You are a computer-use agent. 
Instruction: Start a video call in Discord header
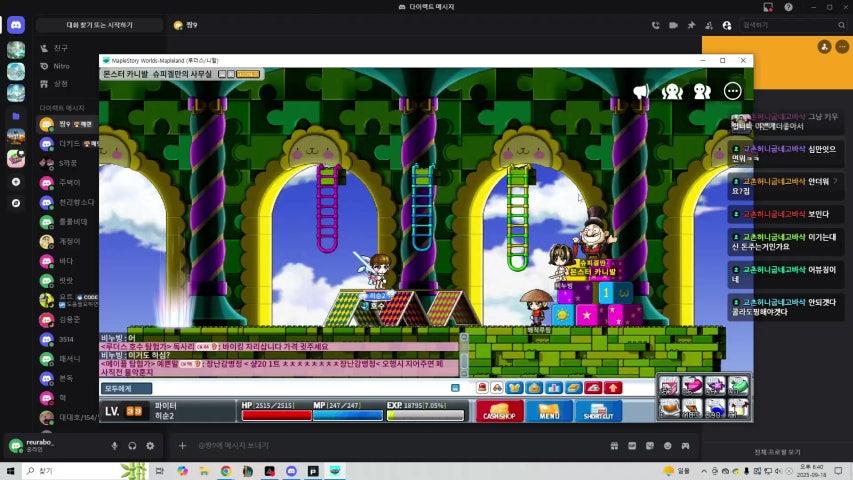673,25
